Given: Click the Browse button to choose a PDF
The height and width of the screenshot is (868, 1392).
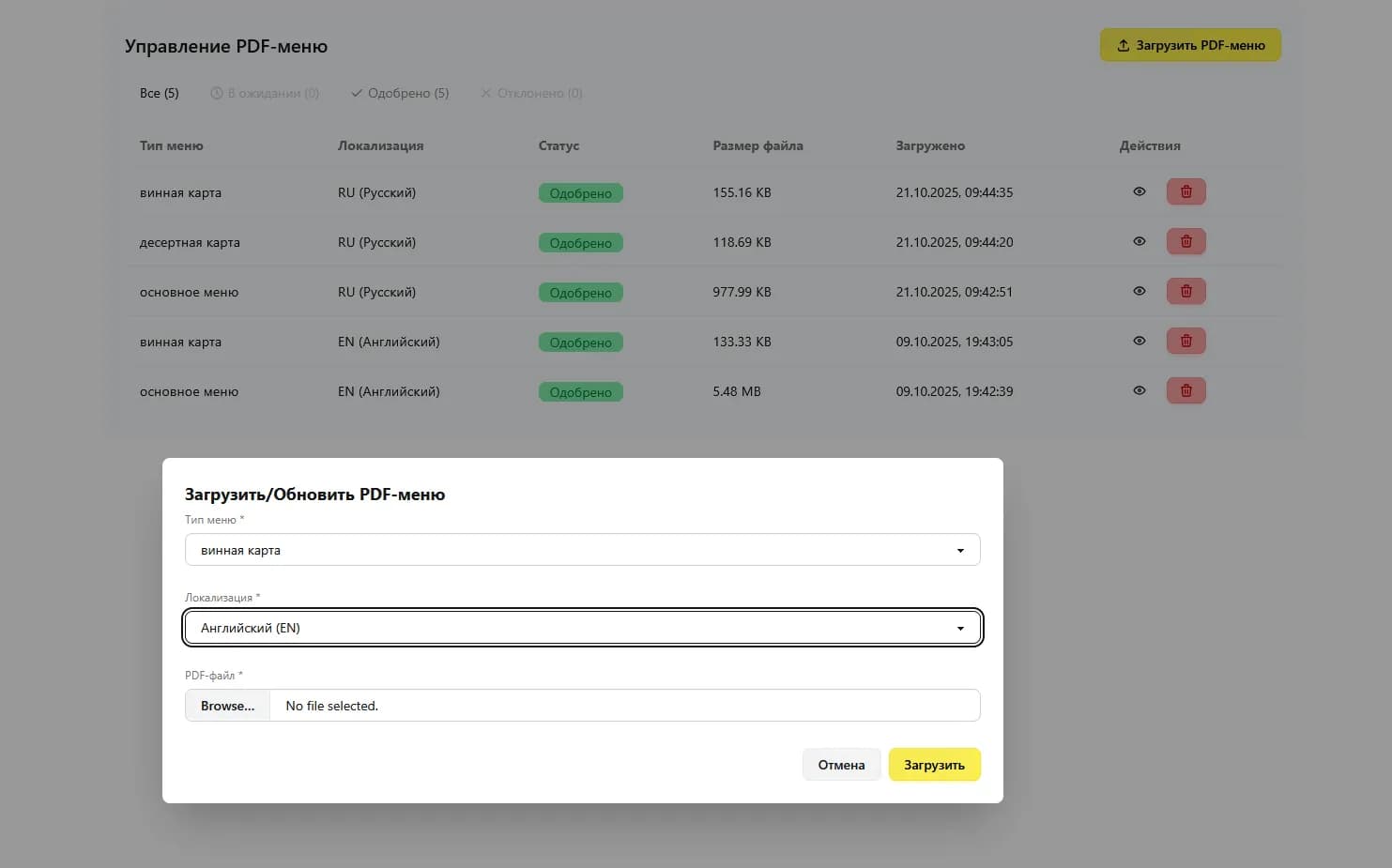Looking at the screenshot, I should pos(227,705).
